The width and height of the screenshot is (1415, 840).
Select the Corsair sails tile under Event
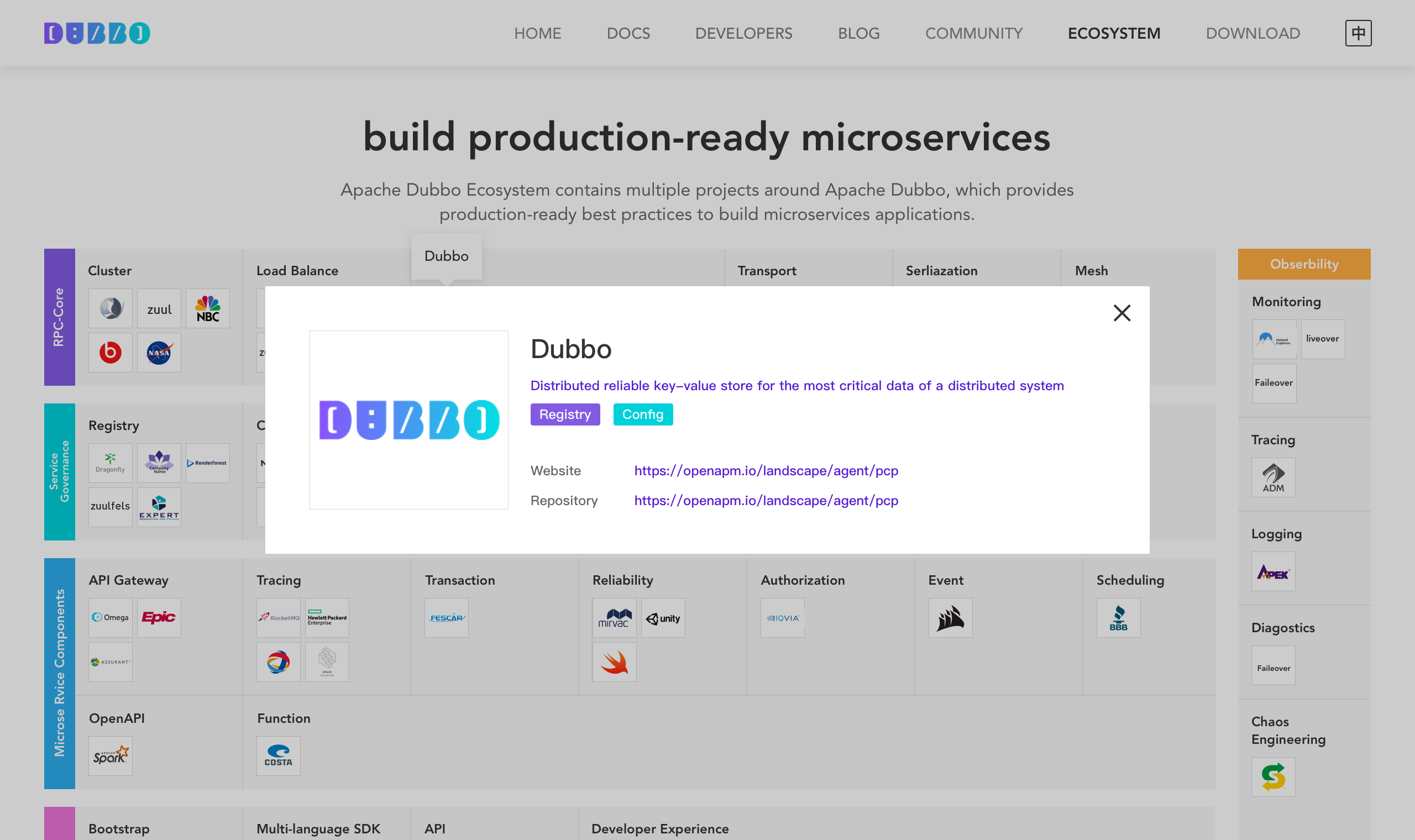pyautogui.click(x=950, y=617)
